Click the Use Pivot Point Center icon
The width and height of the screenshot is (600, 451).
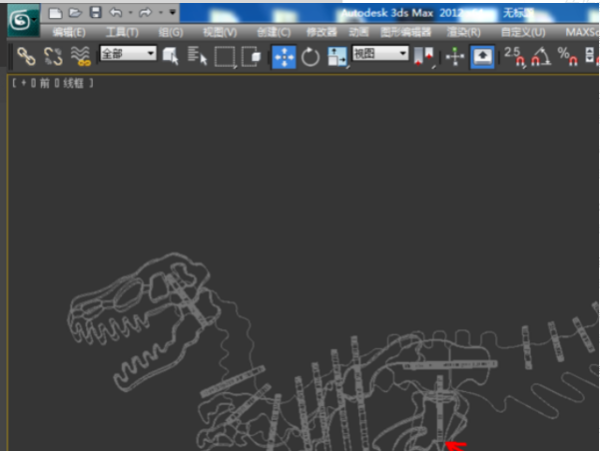coord(424,57)
